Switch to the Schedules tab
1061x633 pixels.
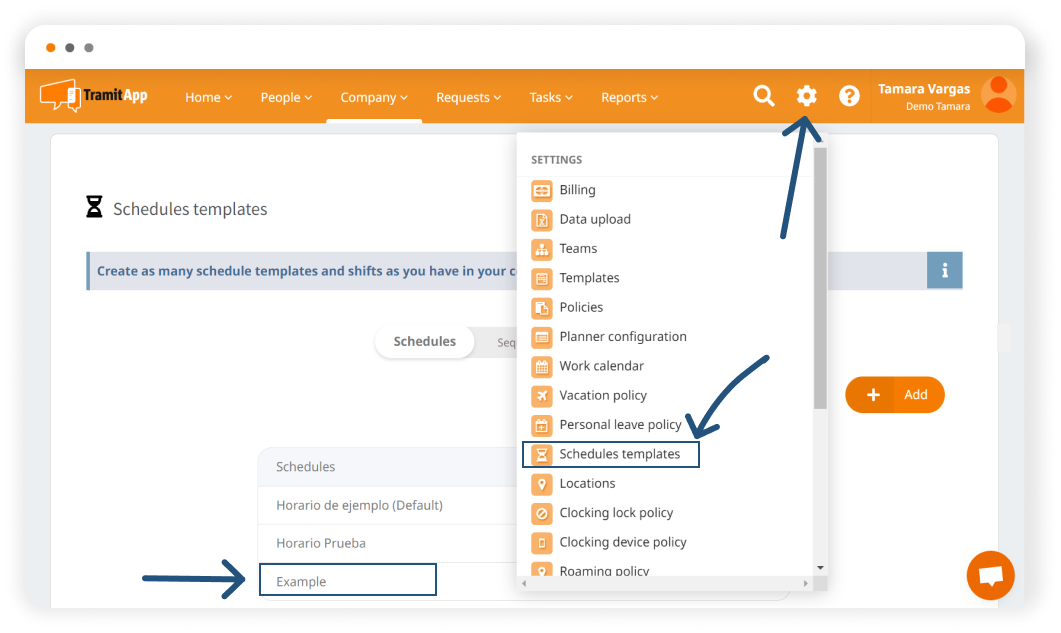424,342
